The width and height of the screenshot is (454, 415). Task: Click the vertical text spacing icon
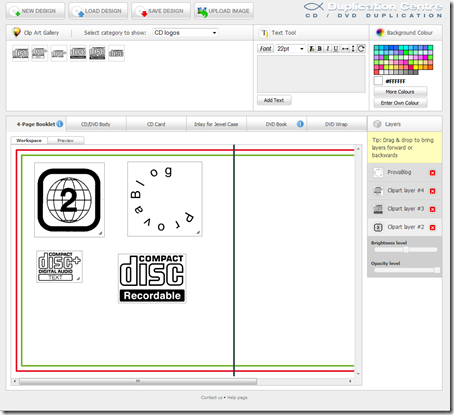pos(353,49)
